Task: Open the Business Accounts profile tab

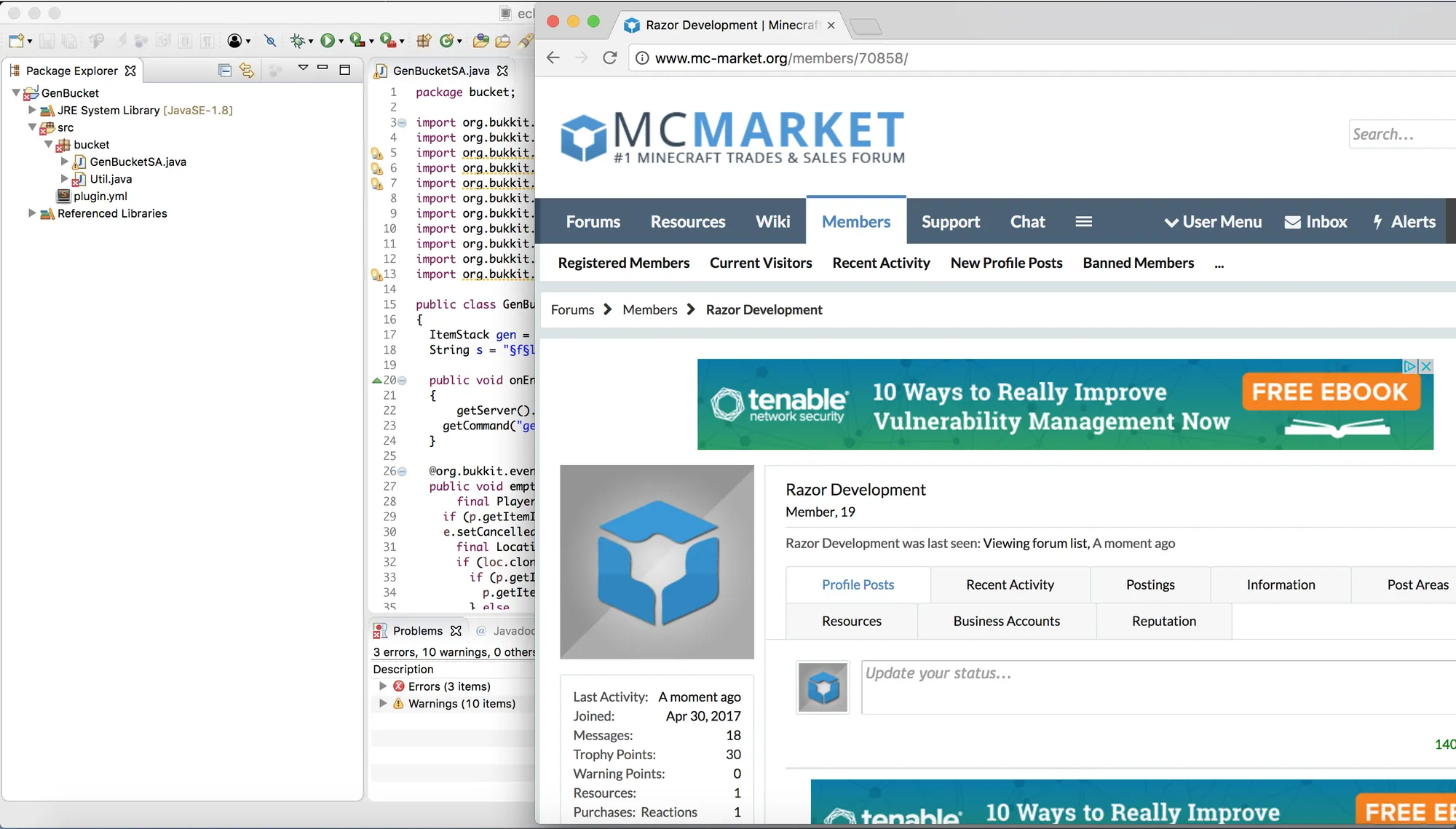Action: point(1007,621)
